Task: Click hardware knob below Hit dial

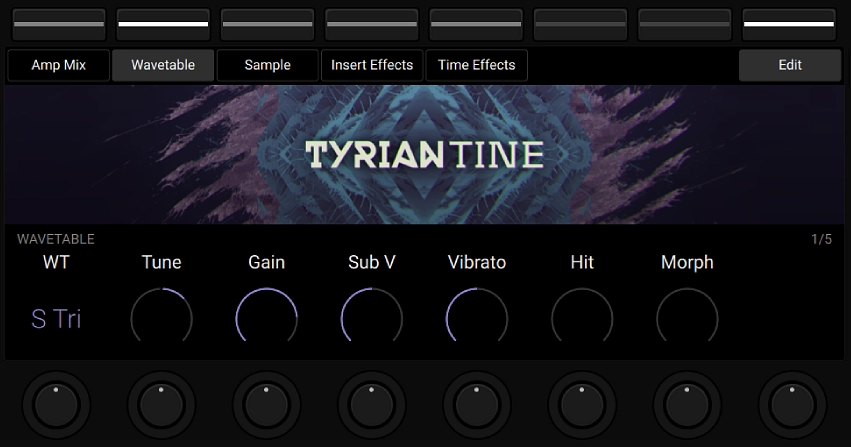Action: [x=582, y=405]
